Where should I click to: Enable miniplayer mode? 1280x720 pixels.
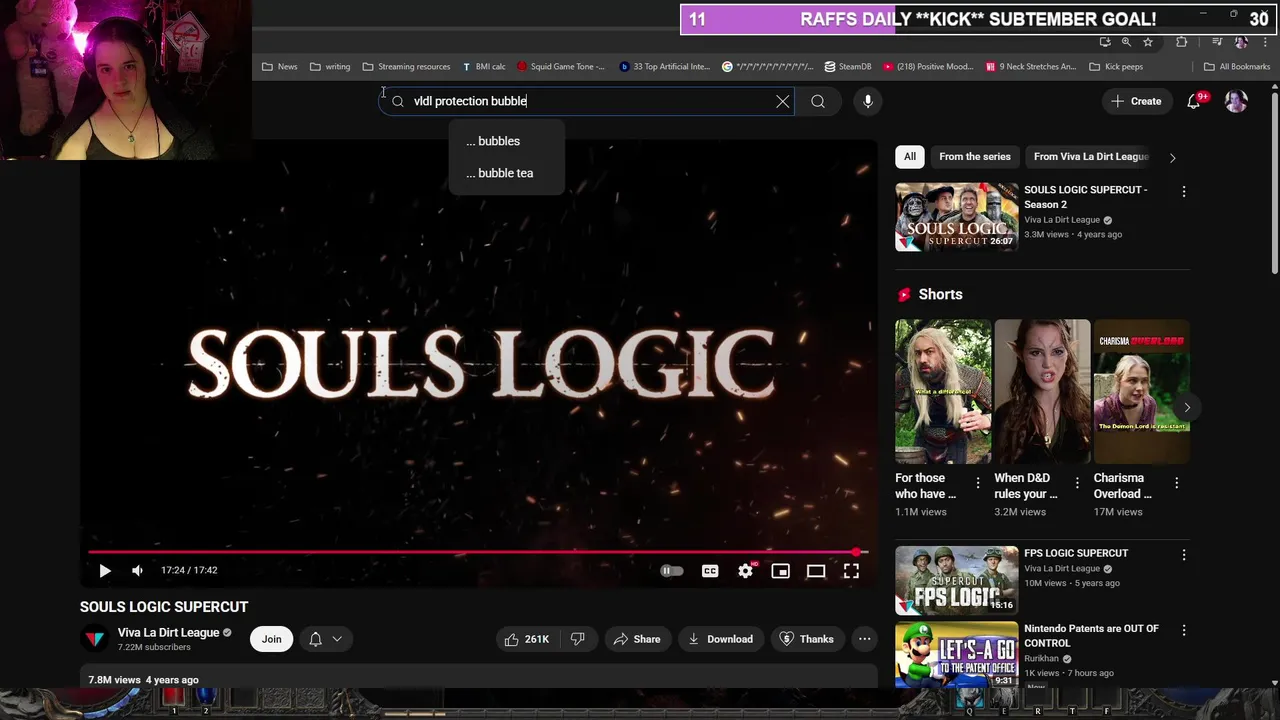click(781, 571)
